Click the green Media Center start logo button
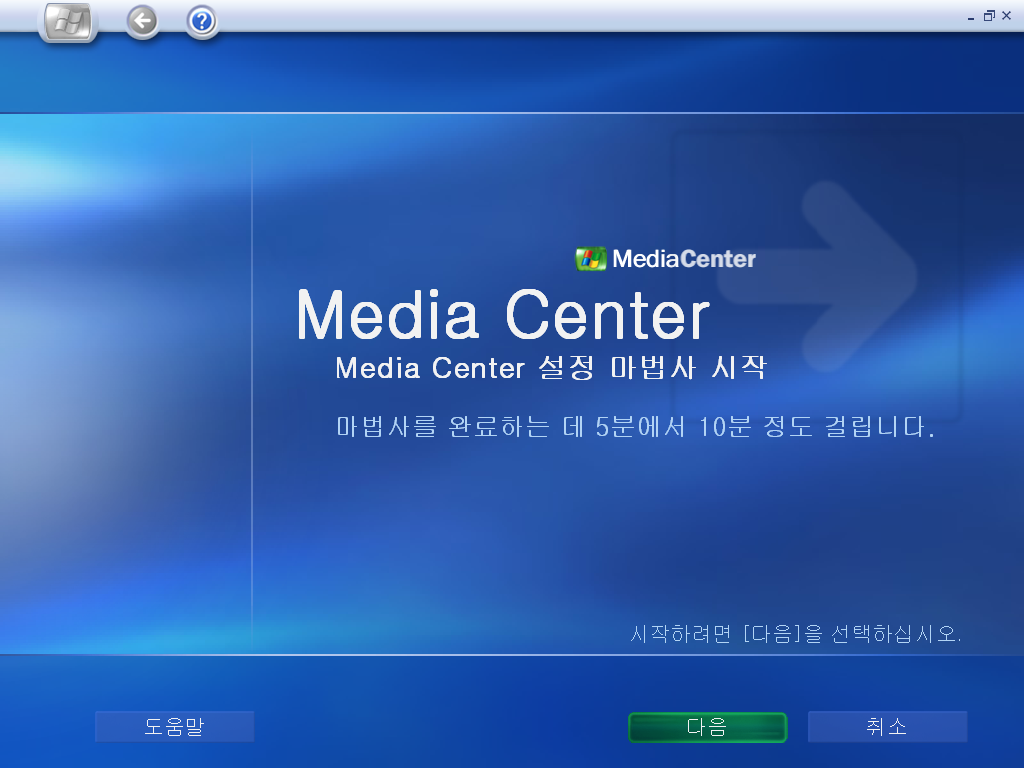Screen dimensions: 1024x768 coord(68,22)
